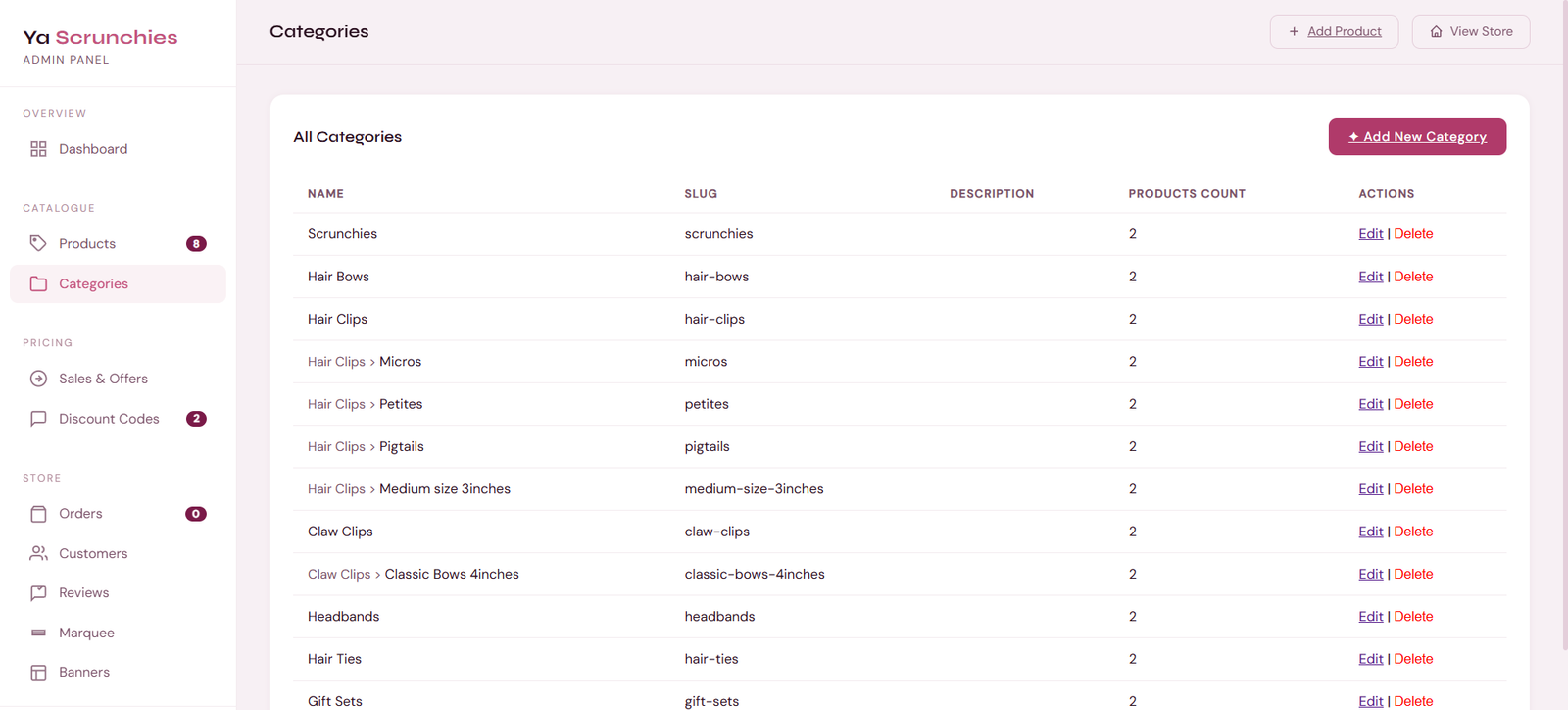The width and height of the screenshot is (1568, 710).
Task: Click the View Store button
Action: tap(1470, 31)
